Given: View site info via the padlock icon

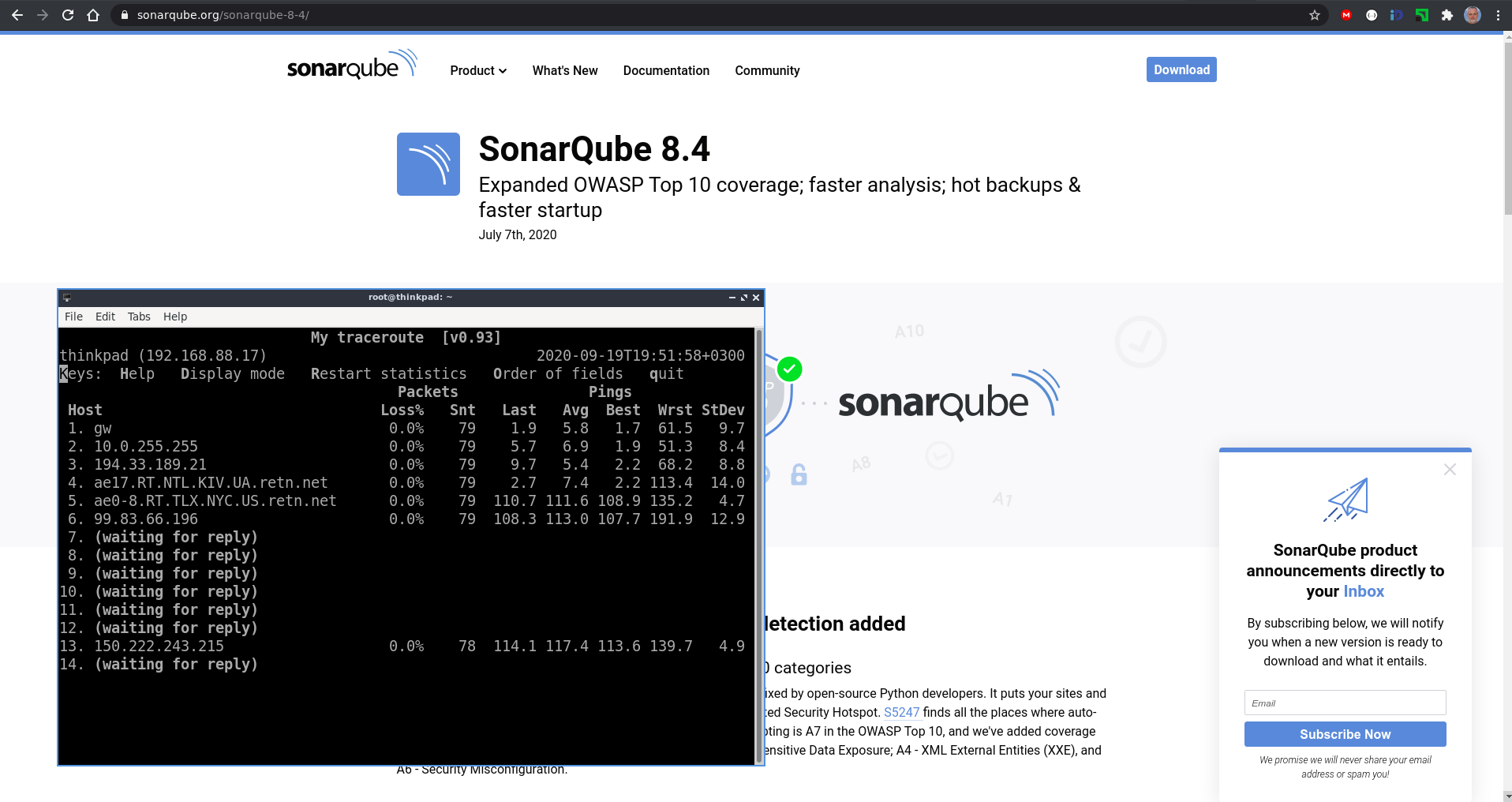Looking at the screenshot, I should pyautogui.click(x=125, y=15).
